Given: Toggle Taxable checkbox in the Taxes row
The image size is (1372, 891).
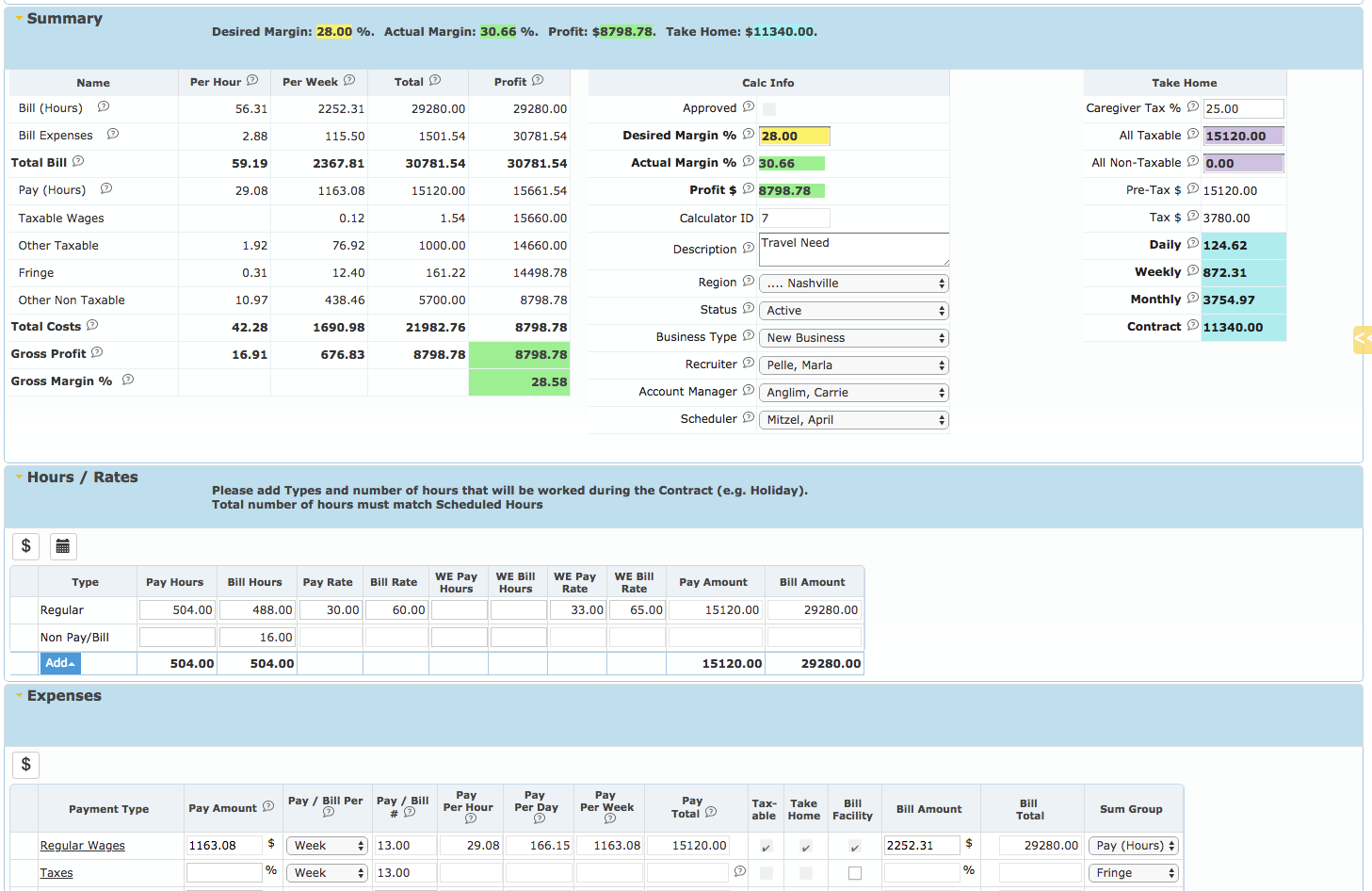Looking at the screenshot, I should coord(767,874).
